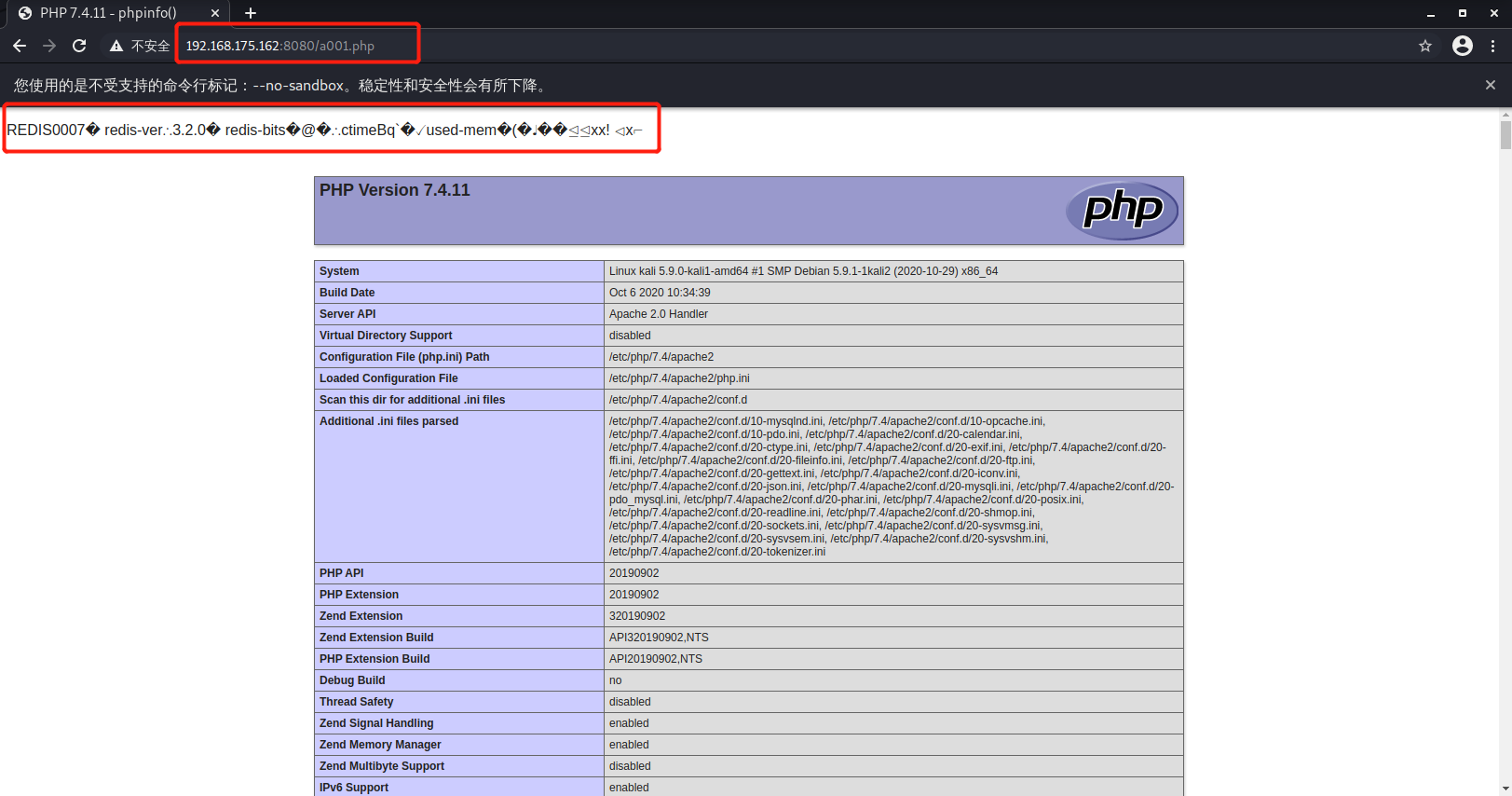Click the Zend Multibyte Support label
This screenshot has width=1512, height=796.
click(382, 766)
